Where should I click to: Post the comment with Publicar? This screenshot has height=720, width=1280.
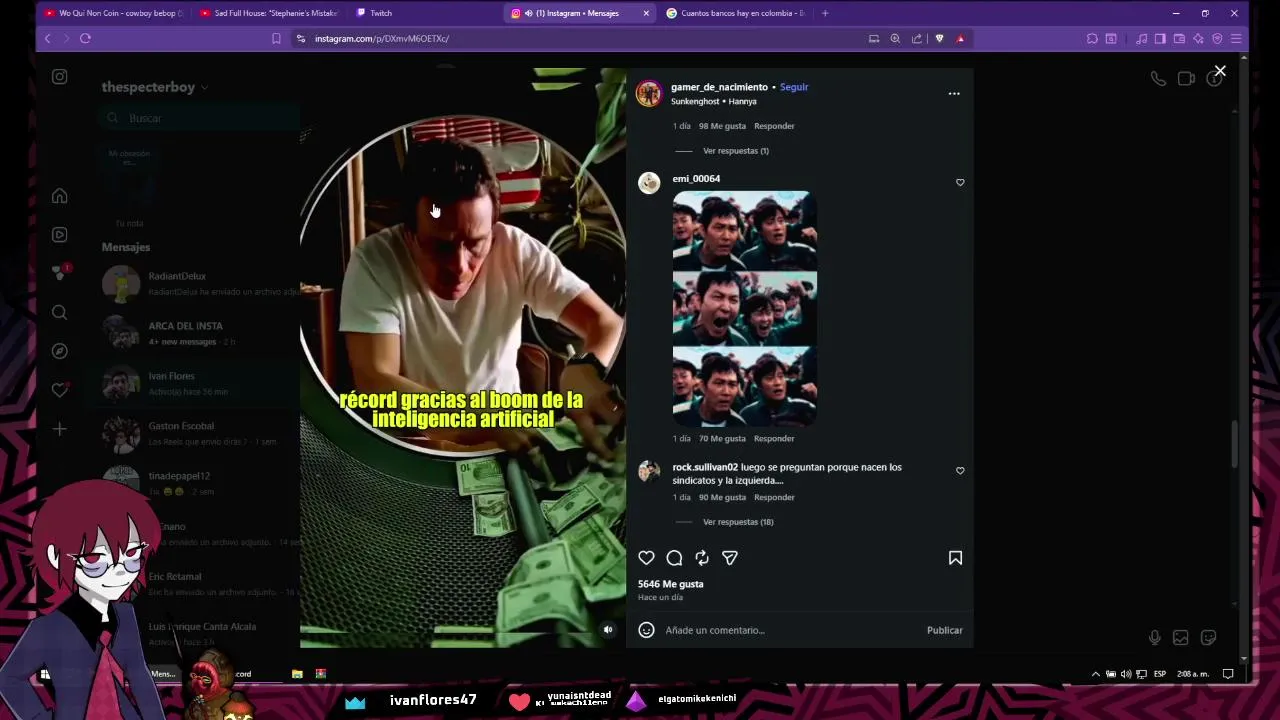point(944,630)
